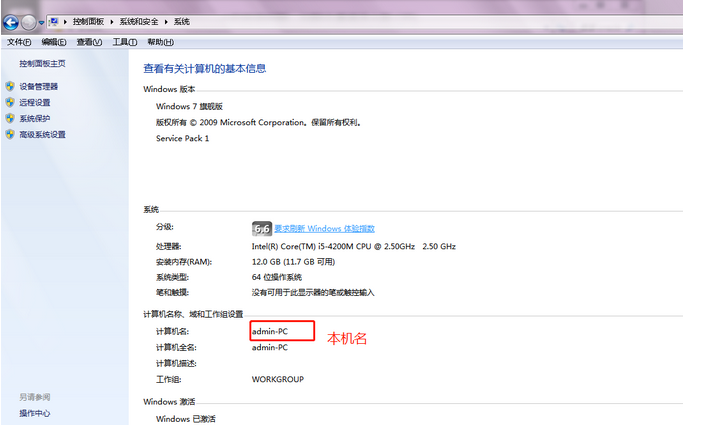704x436 pixels.
Task: Open 操作中心 under 另请参阅
Action: tap(35, 414)
